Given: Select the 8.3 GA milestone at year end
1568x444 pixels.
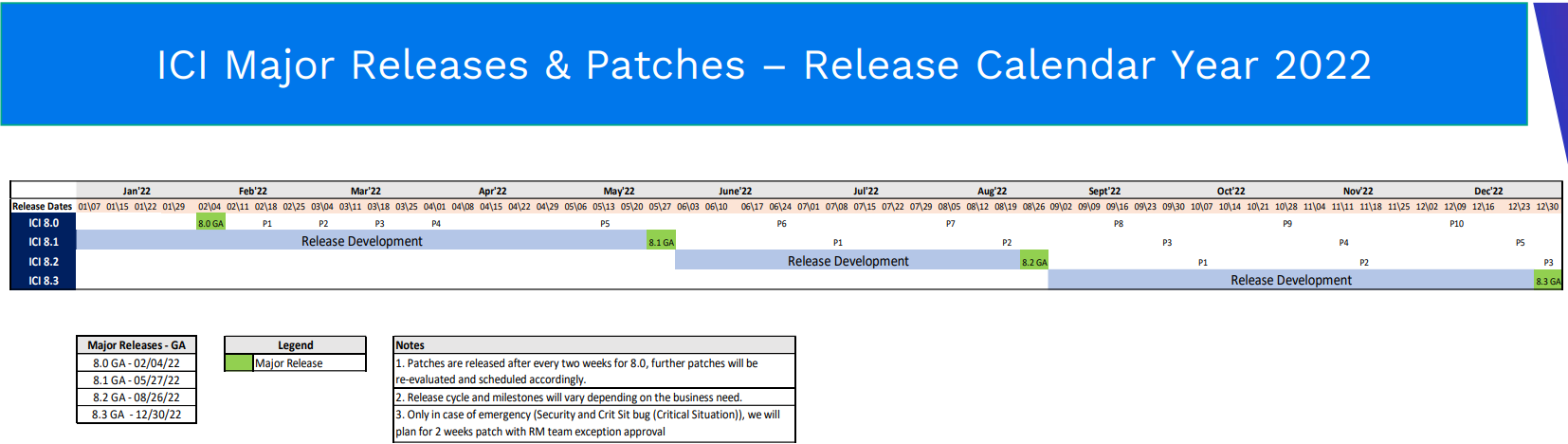Looking at the screenshot, I should 1547,281.
